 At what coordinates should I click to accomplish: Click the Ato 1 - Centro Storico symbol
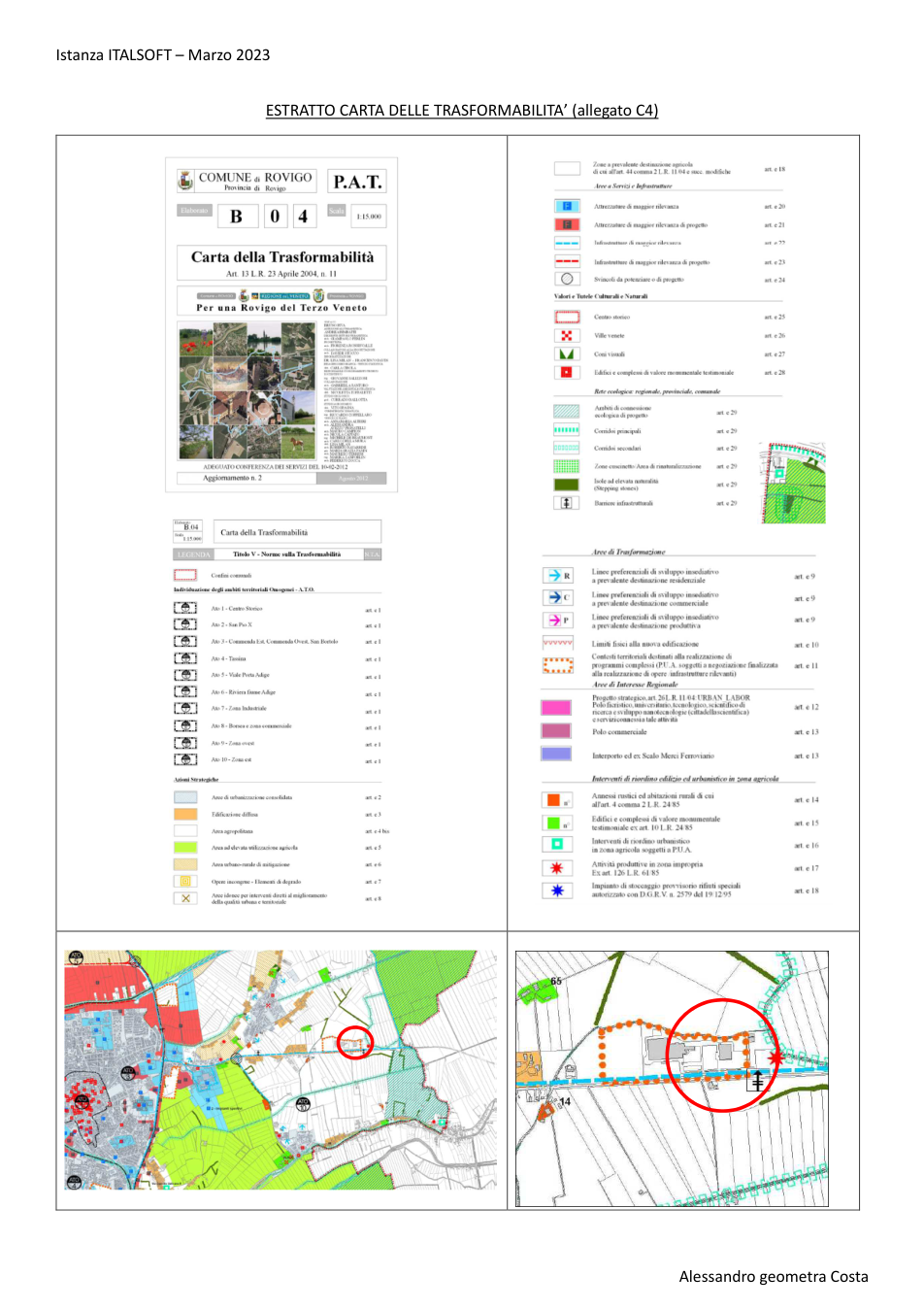point(185,608)
